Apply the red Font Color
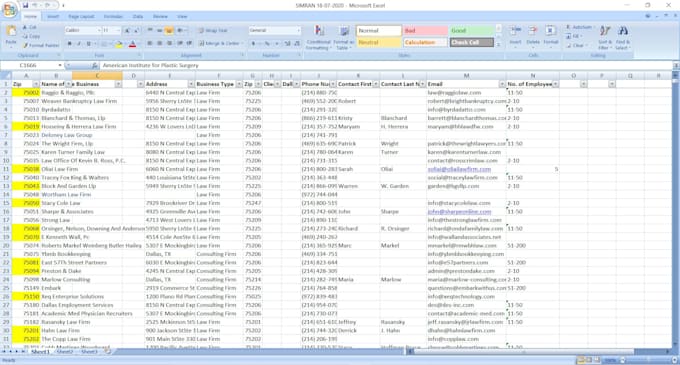680x365 pixels. (133, 44)
